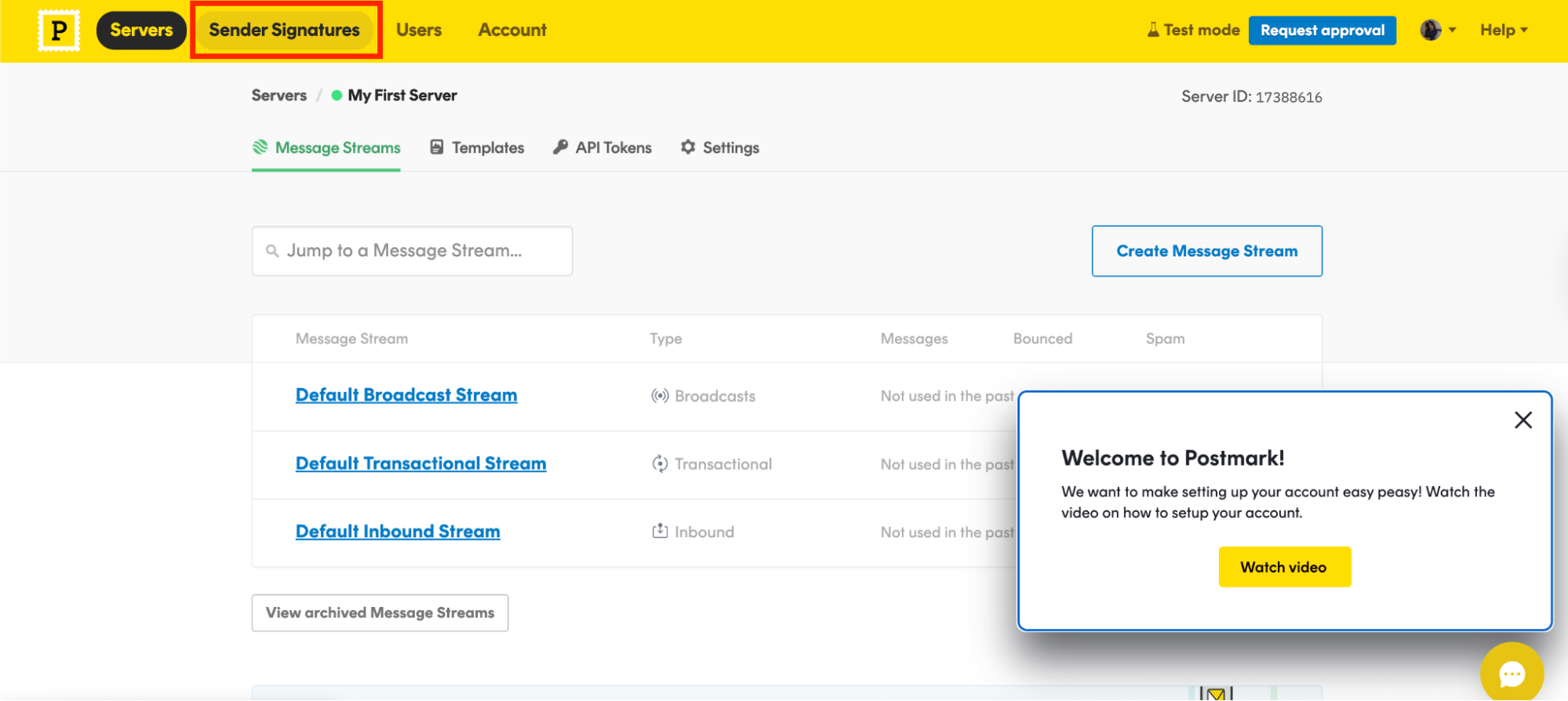Viewport: 1568px width, 701px height.
Task: Open Sender Signatures in top navigation
Action: [284, 30]
